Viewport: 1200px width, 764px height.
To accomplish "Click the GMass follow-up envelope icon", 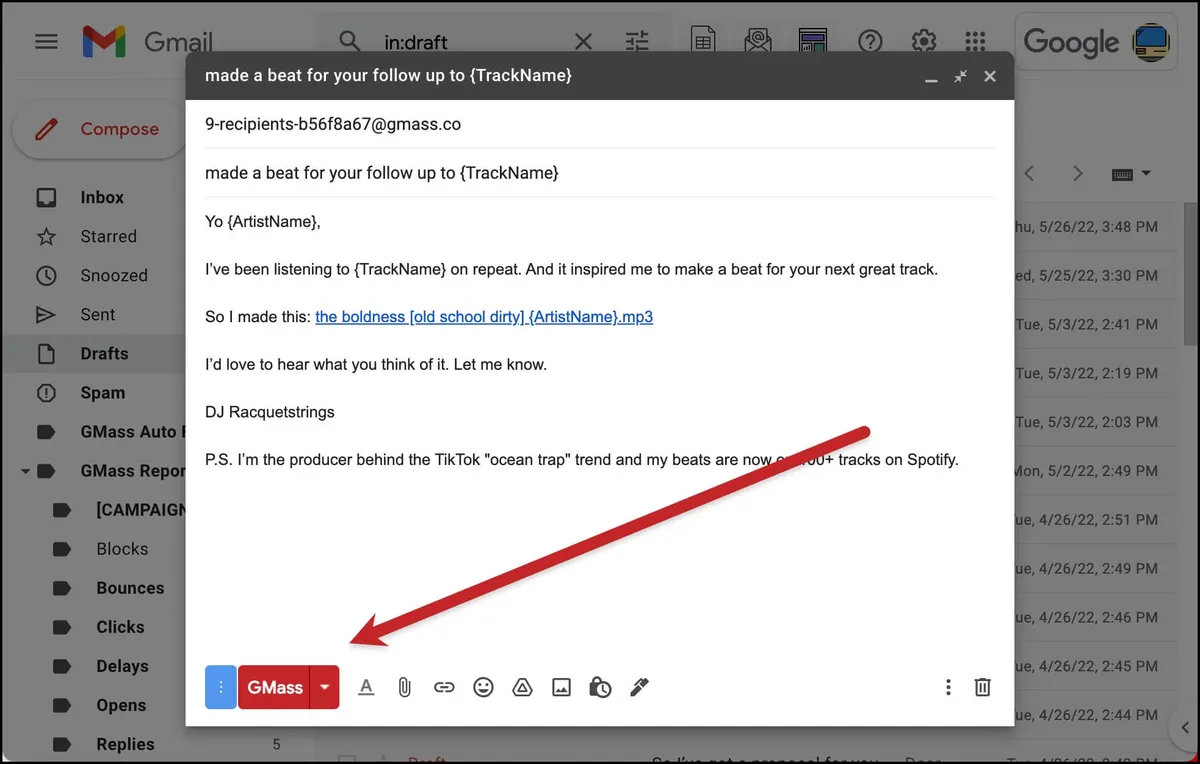I will coord(758,42).
